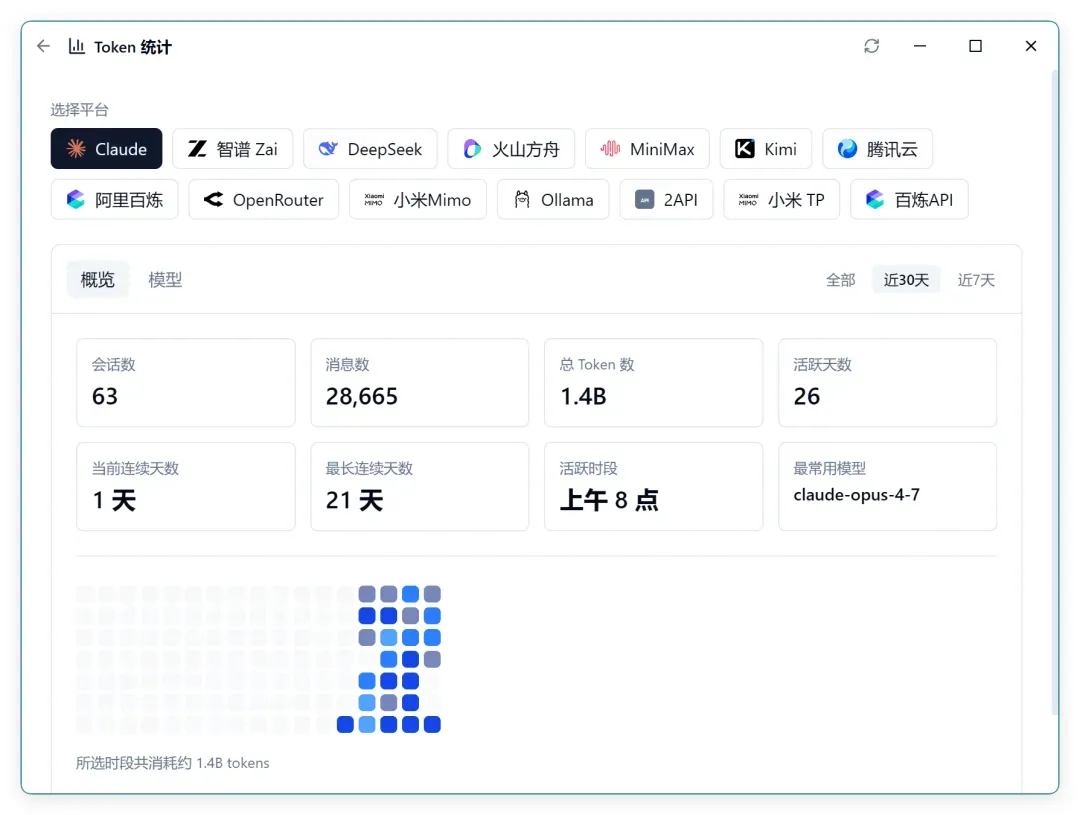This screenshot has height=815, width=1080.
Task: Click the 所选时段共消耗约 1.4B tokens text
Action: click(172, 763)
